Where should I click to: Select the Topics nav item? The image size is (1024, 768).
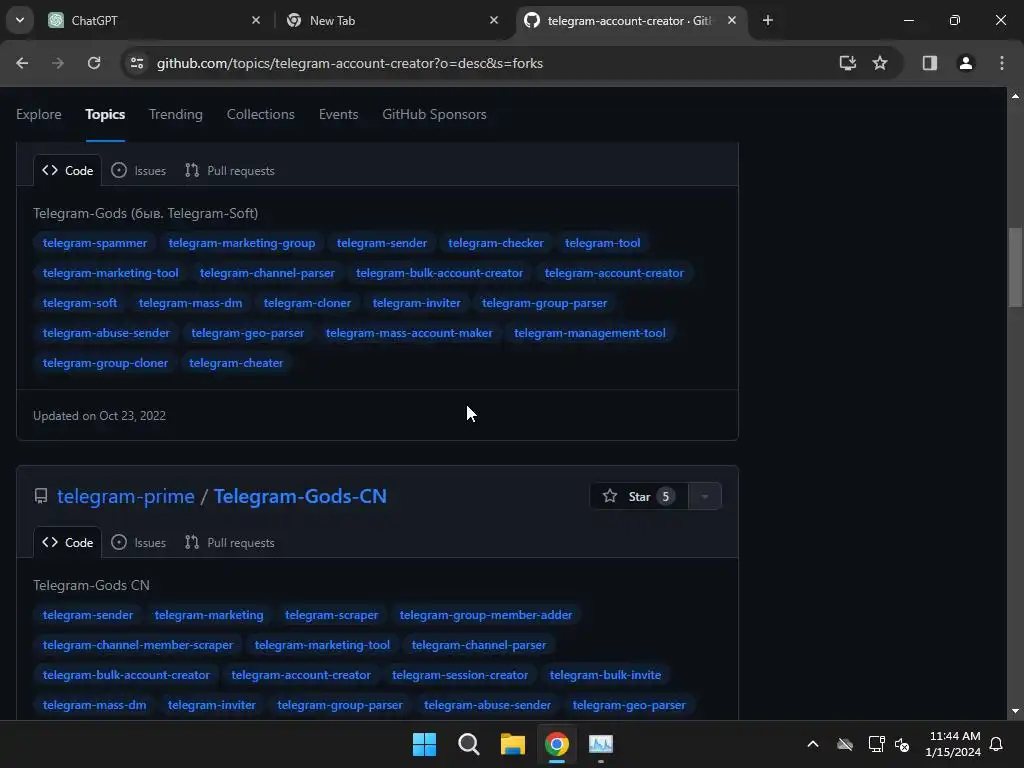click(105, 114)
